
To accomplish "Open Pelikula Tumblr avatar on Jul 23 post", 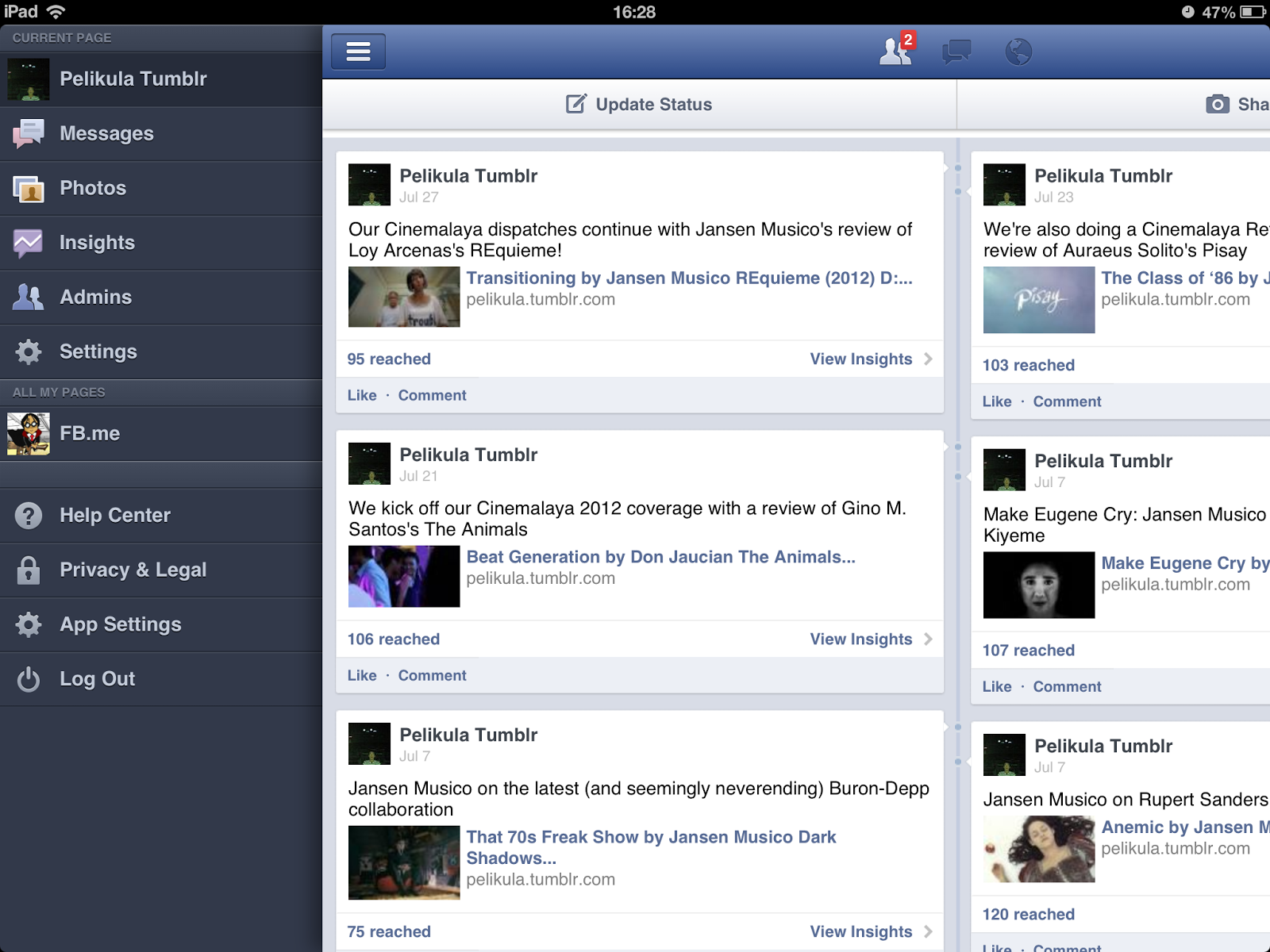I will [x=1004, y=185].
